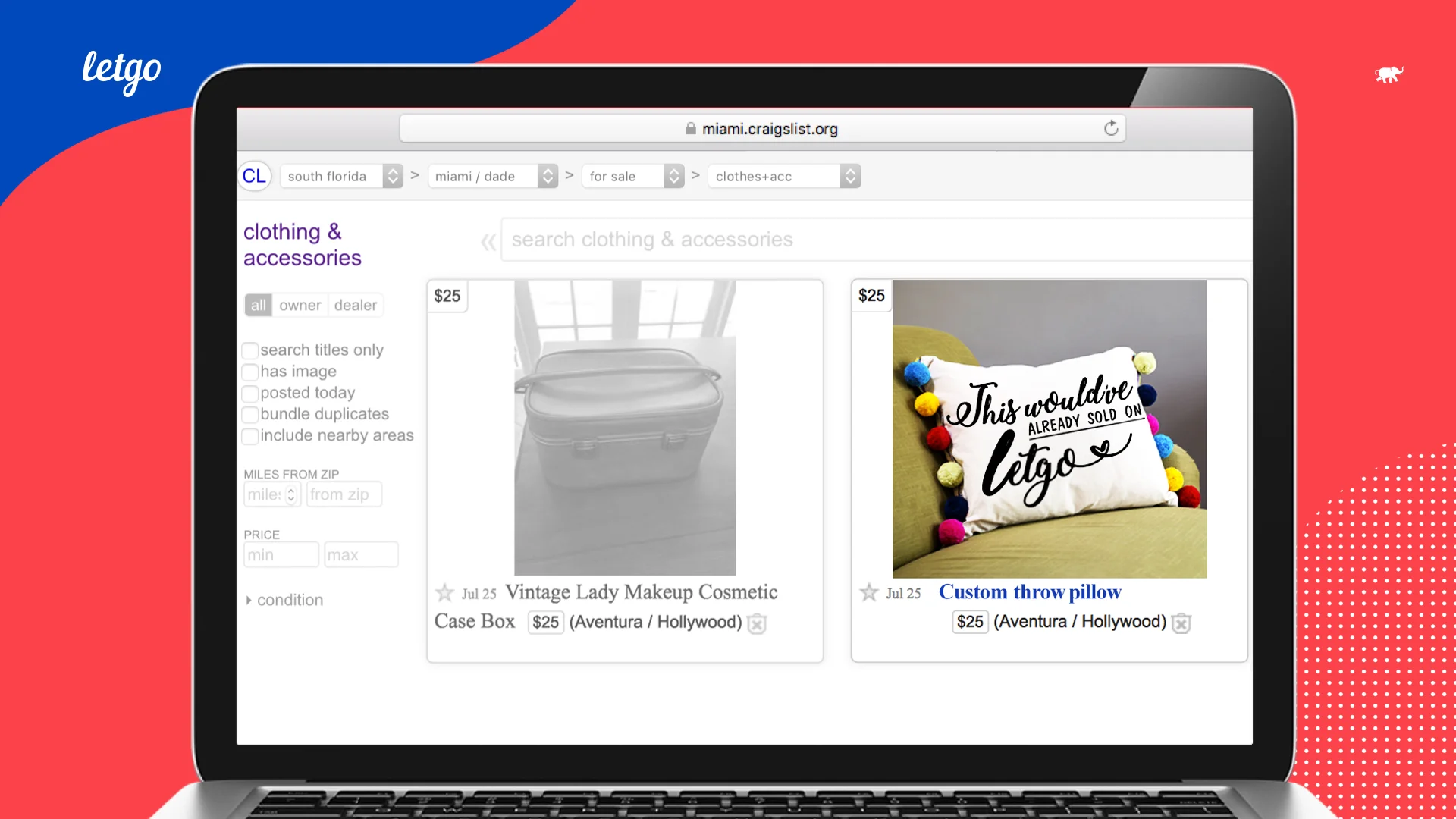Image resolution: width=1456 pixels, height=819 pixels.
Task: Hide the Custom throw pillow listing
Action: [x=1181, y=623]
